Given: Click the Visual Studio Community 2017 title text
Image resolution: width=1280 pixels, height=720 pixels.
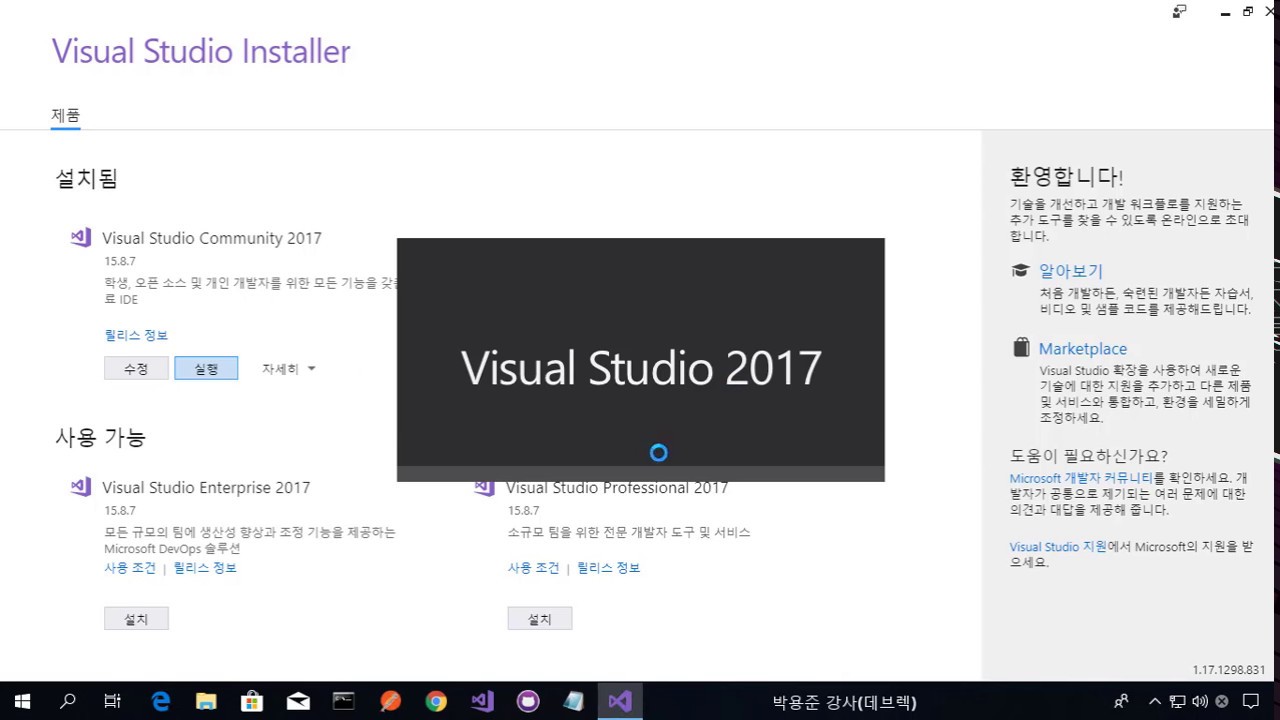Looking at the screenshot, I should (x=212, y=238).
